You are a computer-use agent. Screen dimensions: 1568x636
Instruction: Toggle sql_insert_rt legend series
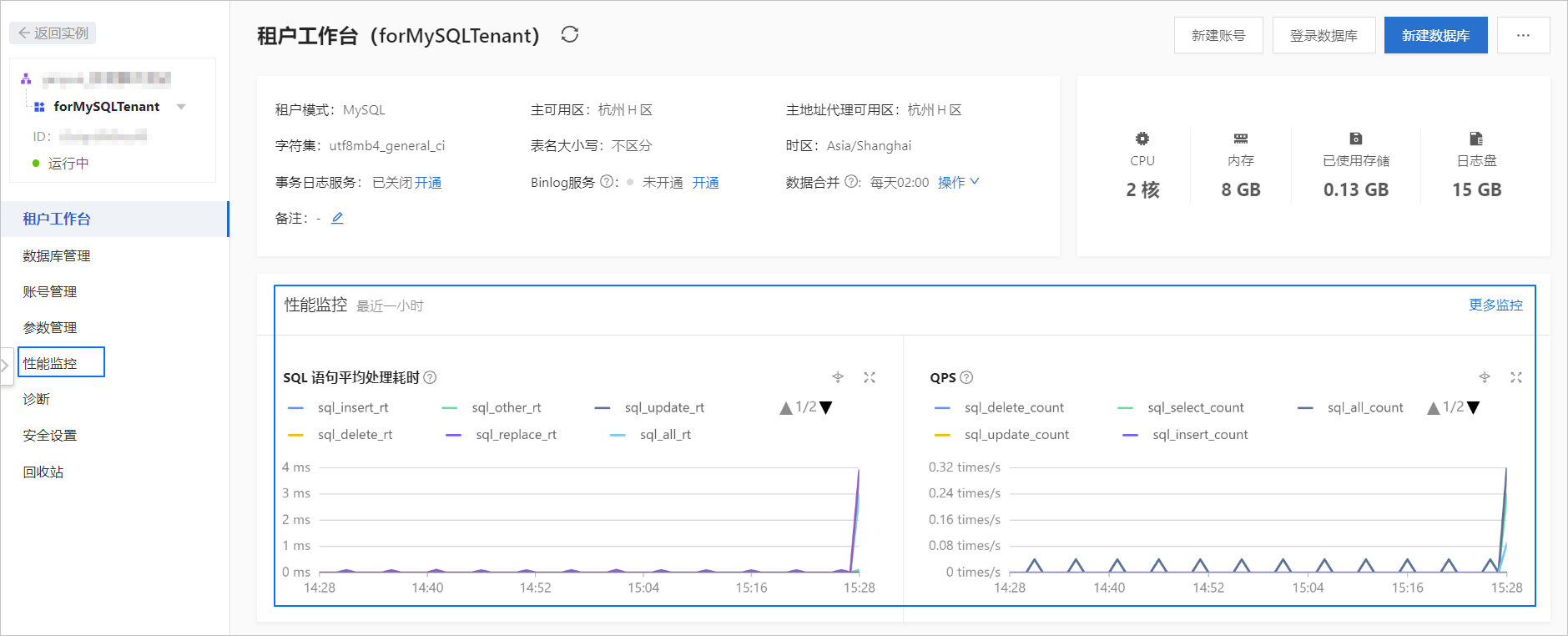coord(338,407)
